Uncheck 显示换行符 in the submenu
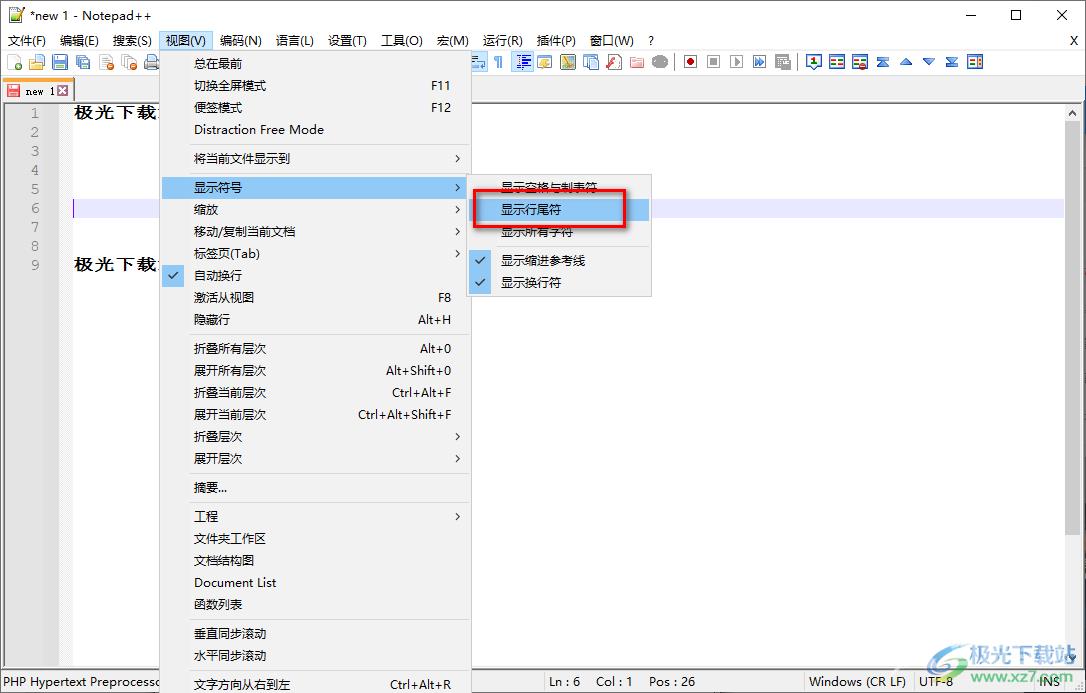 pos(531,282)
